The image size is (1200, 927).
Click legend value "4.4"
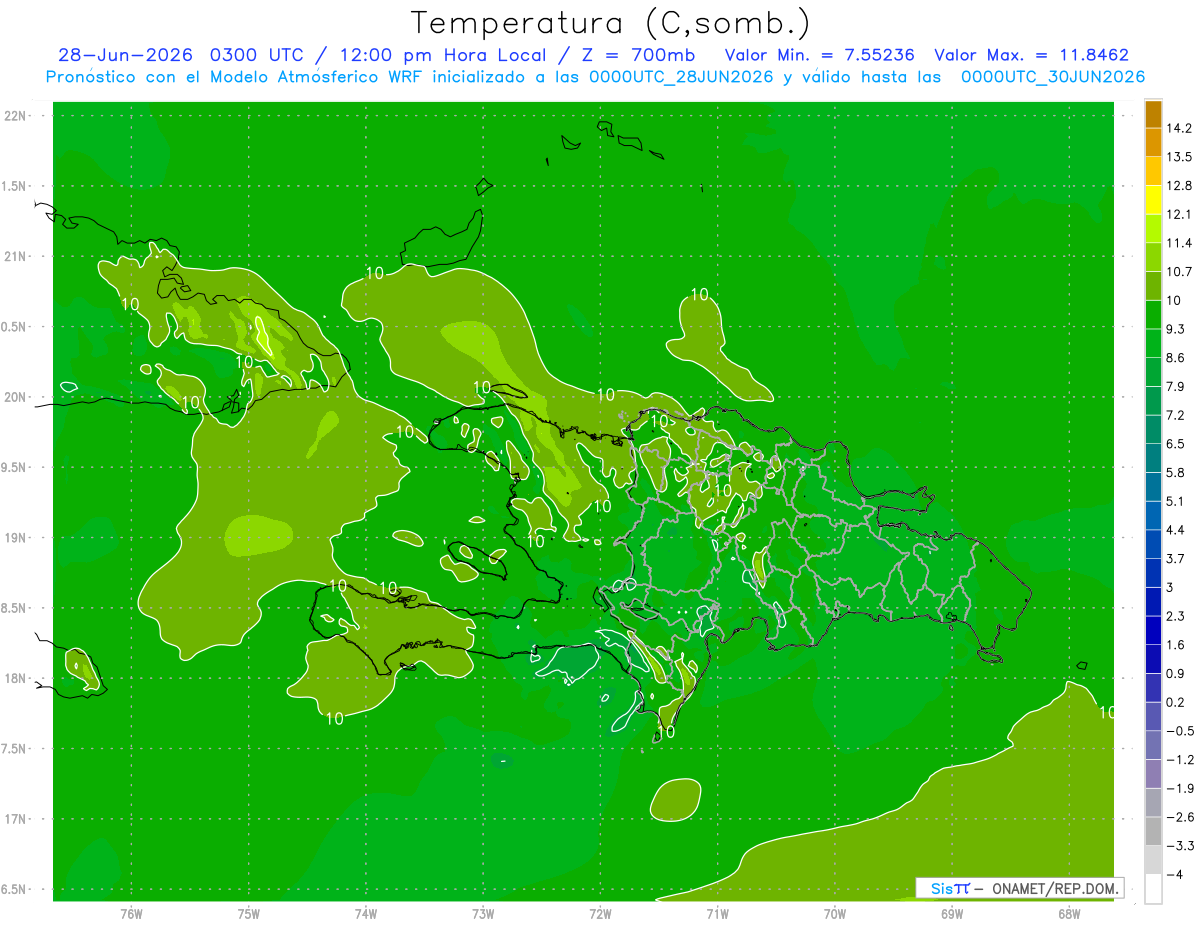pyautogui.click(x=1176, y=530)
